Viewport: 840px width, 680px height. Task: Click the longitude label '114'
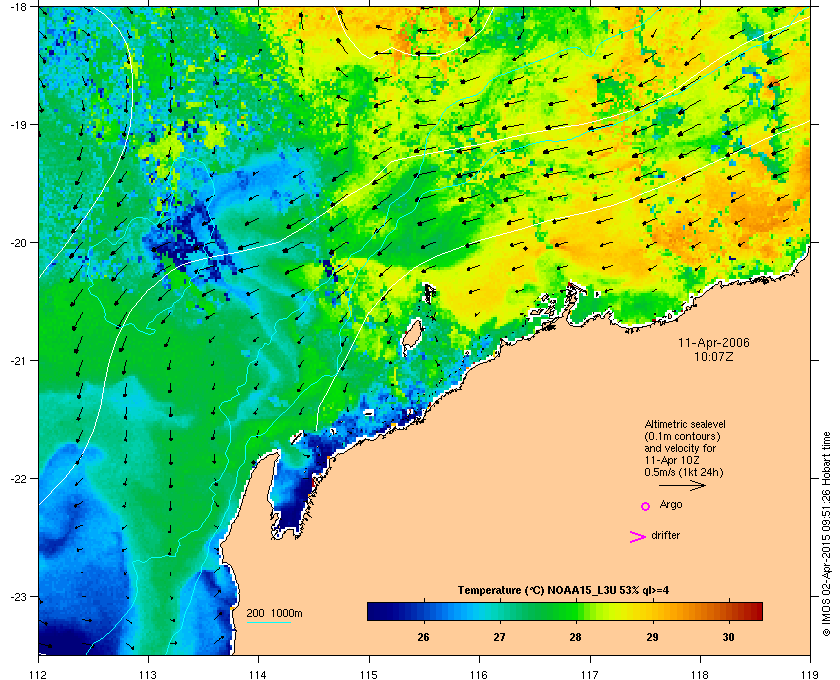click(259, 675)
